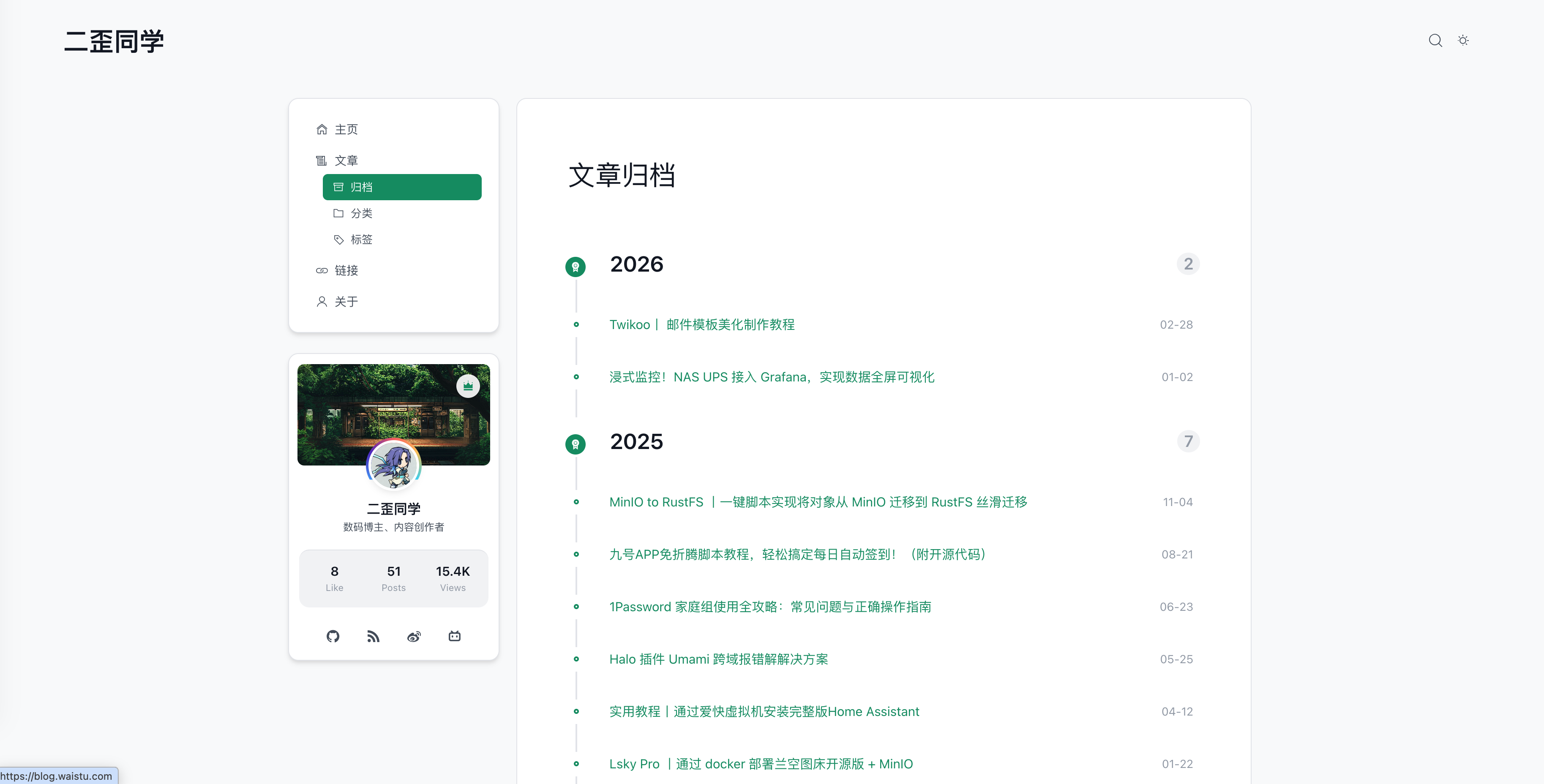Click the 2025 timeline ribbon badge icon
The height and width of the screenshot is (784, 1544).
(576, 444)
